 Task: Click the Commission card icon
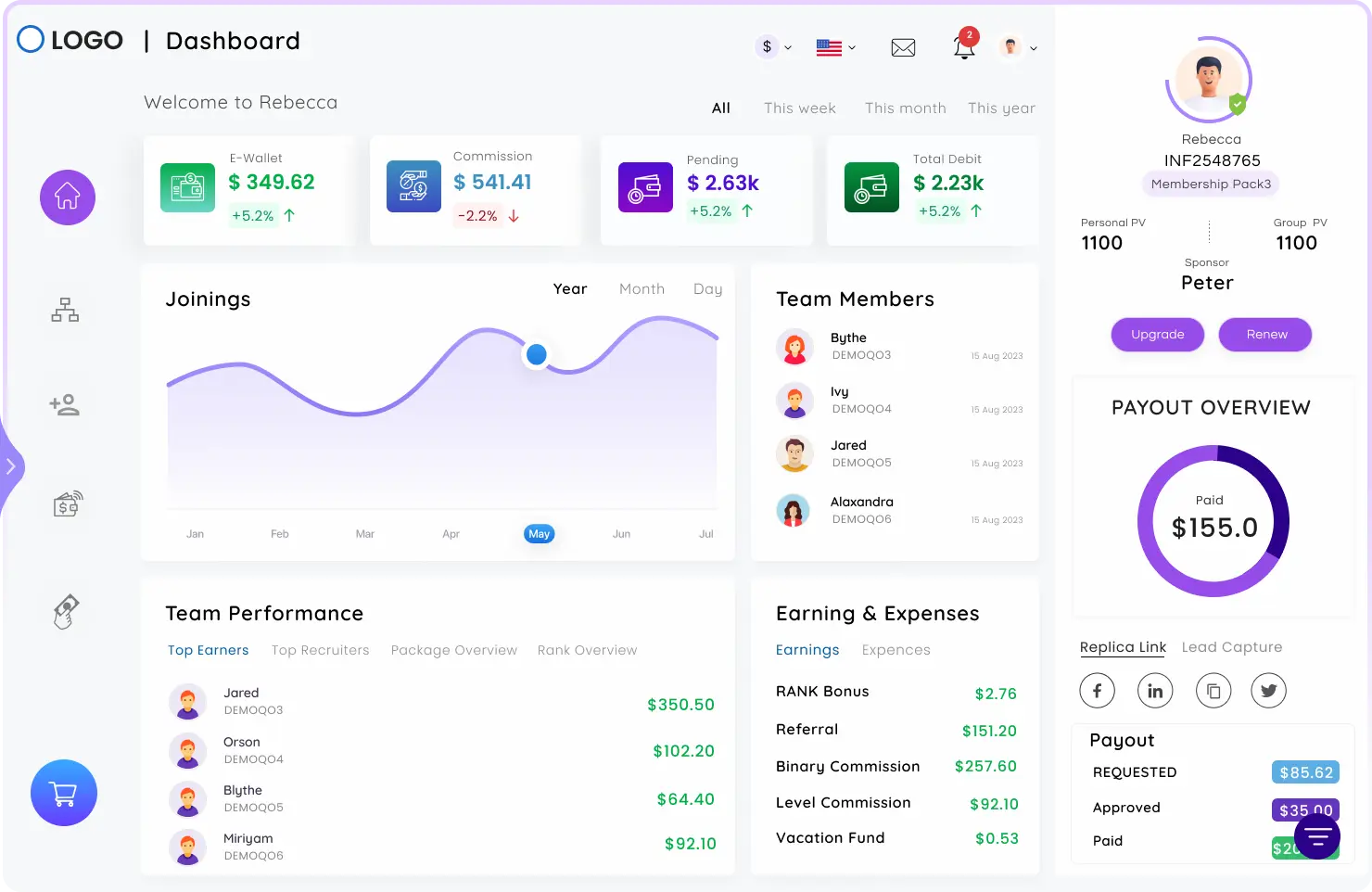pos(413,186)
